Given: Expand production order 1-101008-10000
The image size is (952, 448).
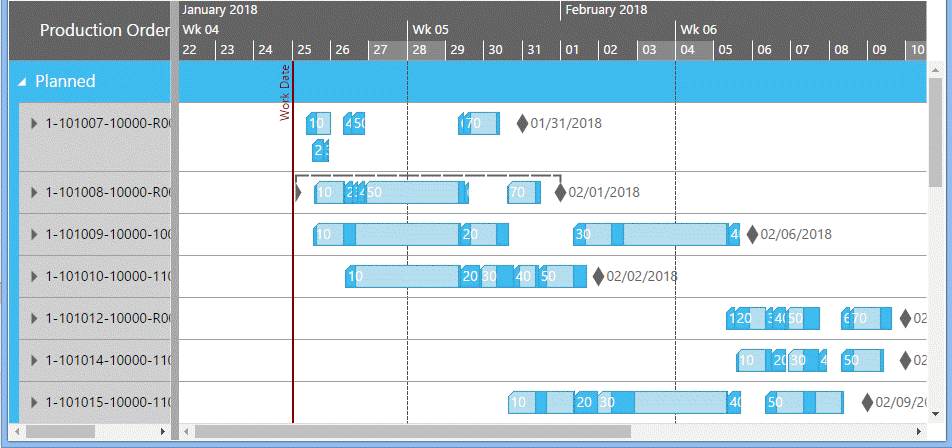Looking at the screenshot, I should coord(34,192).
